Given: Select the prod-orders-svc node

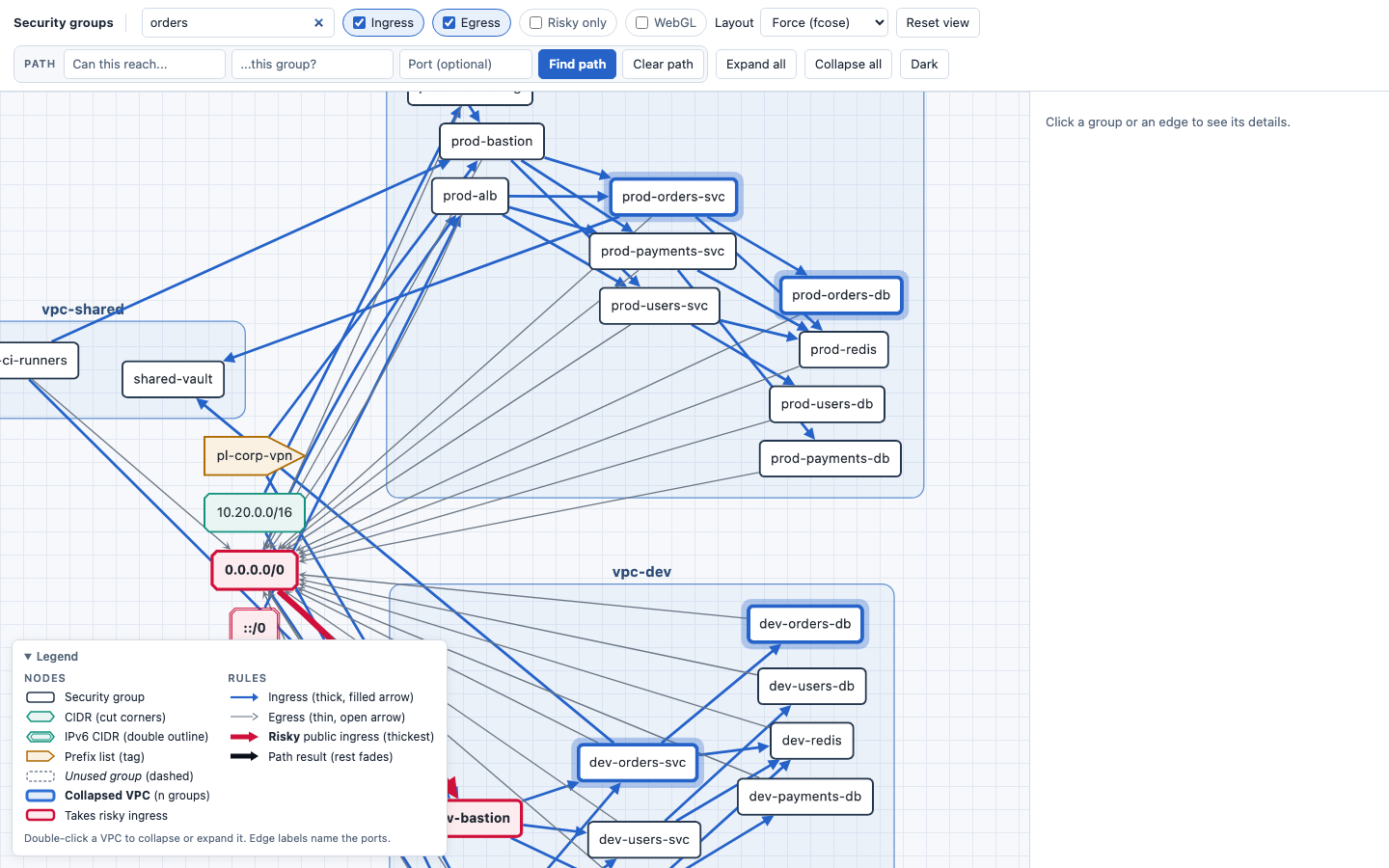Looking at the screenshot, I should 673,197.
